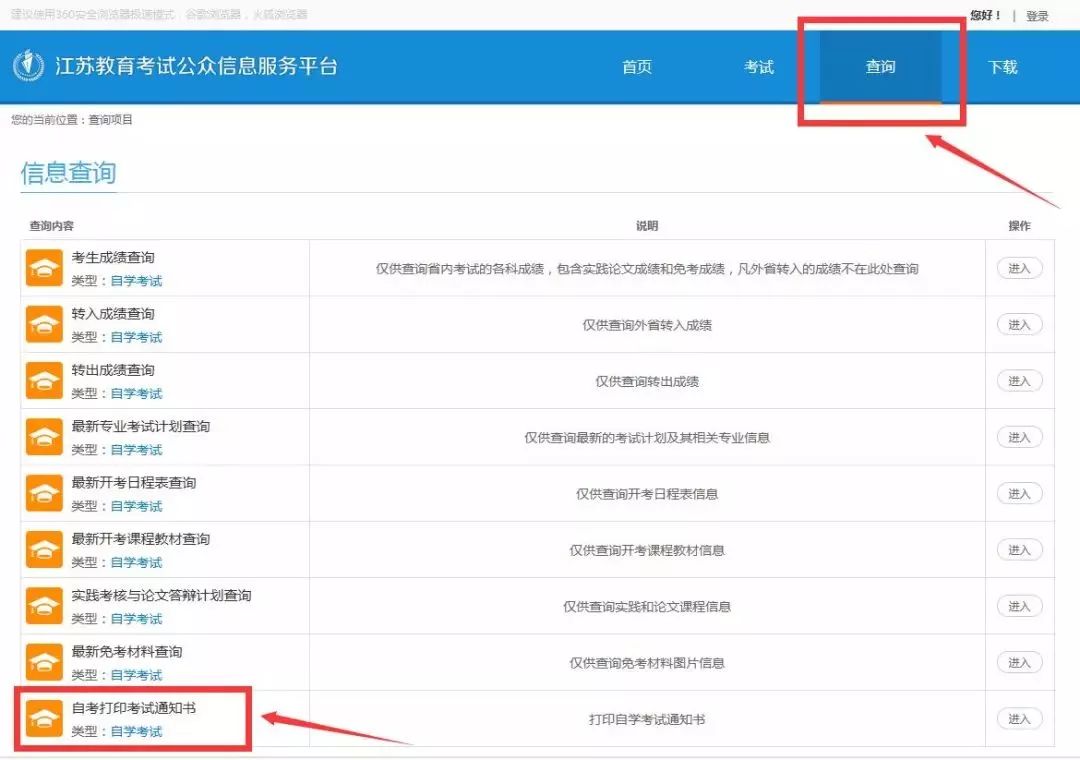
Task: Click the graduation cap icon beside 转出成绩查询
Action: (x=44, y=380)
